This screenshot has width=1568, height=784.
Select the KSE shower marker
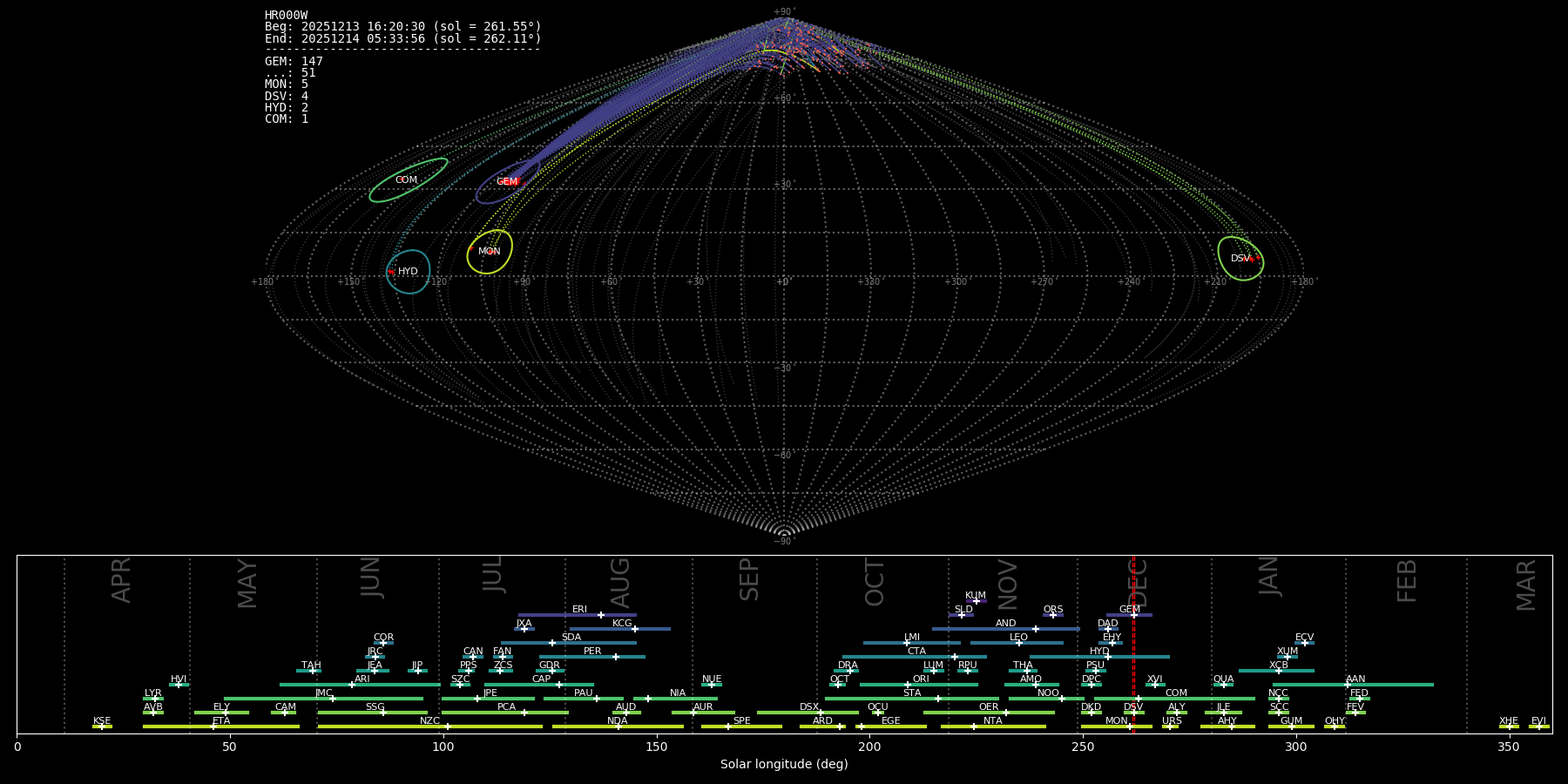click(102, 727)
